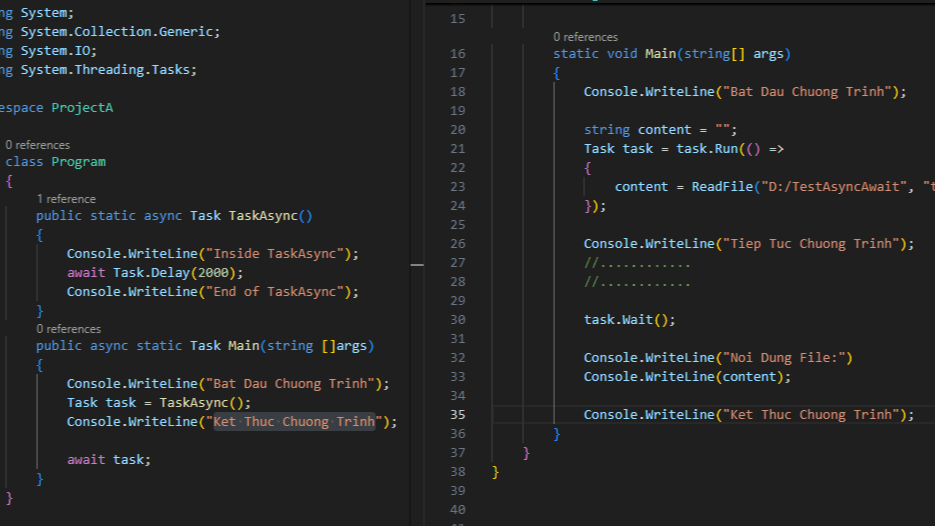Click System.Threading.Tasks using line
This screenshot has height=526, width=935.
98,70
